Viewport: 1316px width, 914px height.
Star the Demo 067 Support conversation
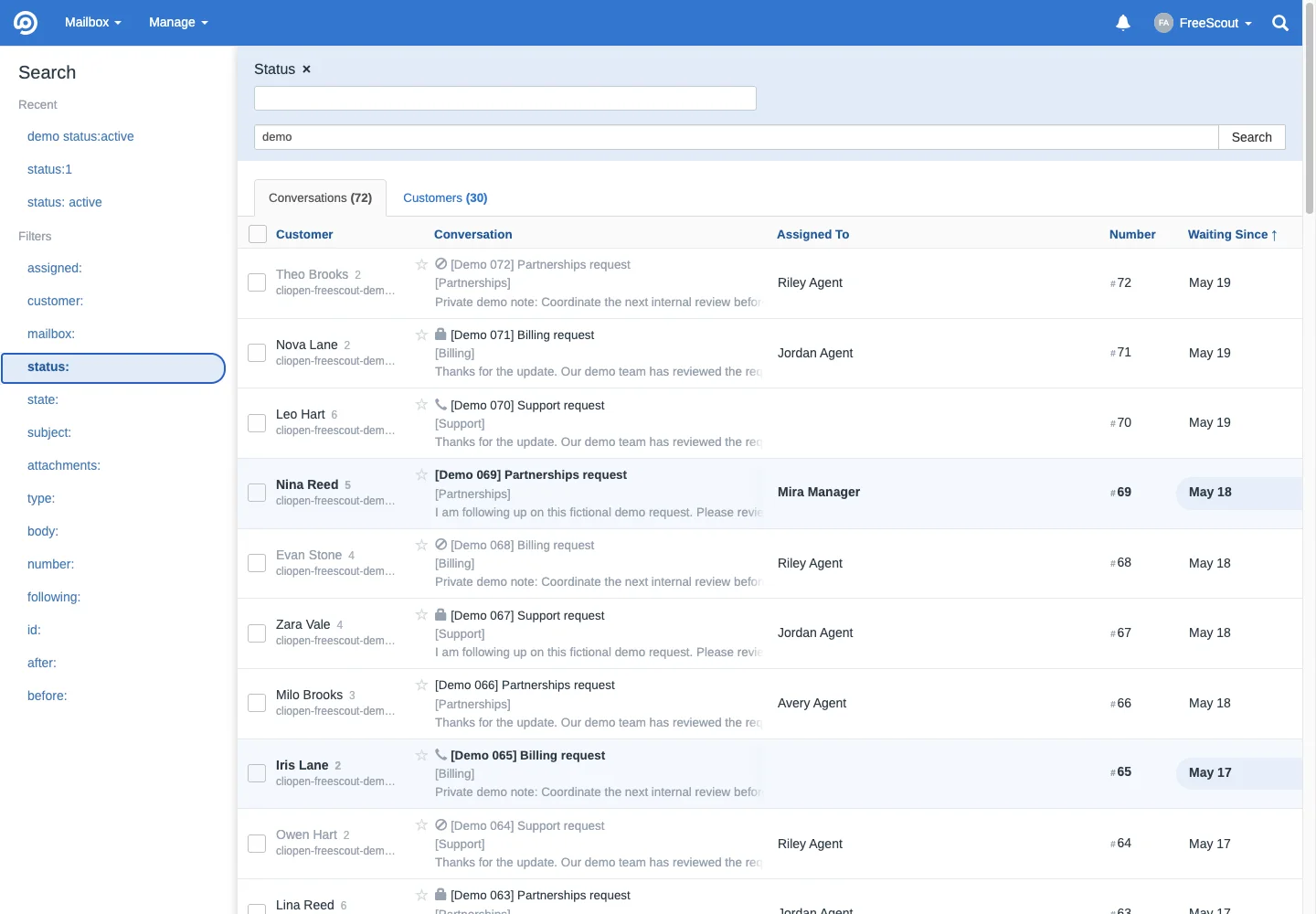421,614
